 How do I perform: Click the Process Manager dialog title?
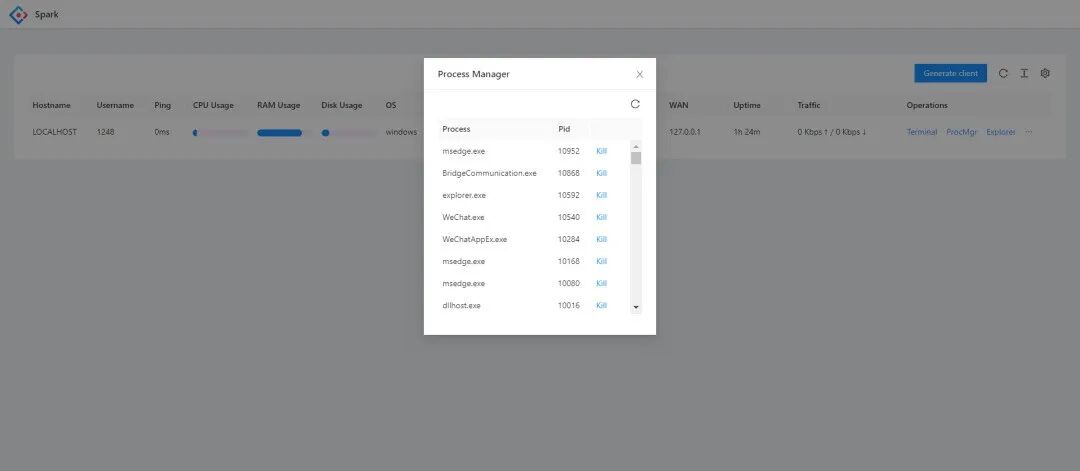(474, 74)
